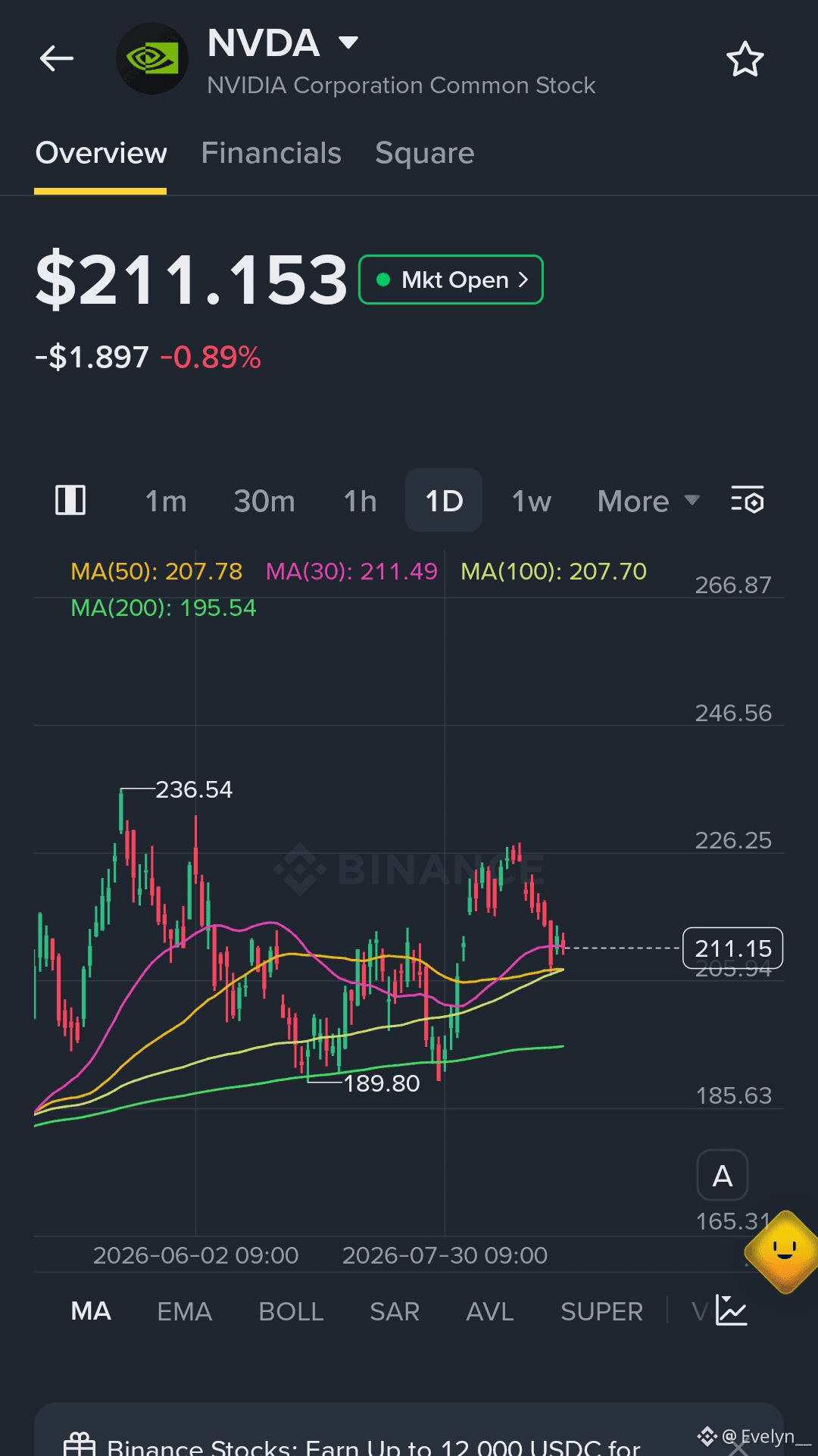Tap the 266.87 price axis label
Screen dimensions: 818x1456
[x=733, y=585]
